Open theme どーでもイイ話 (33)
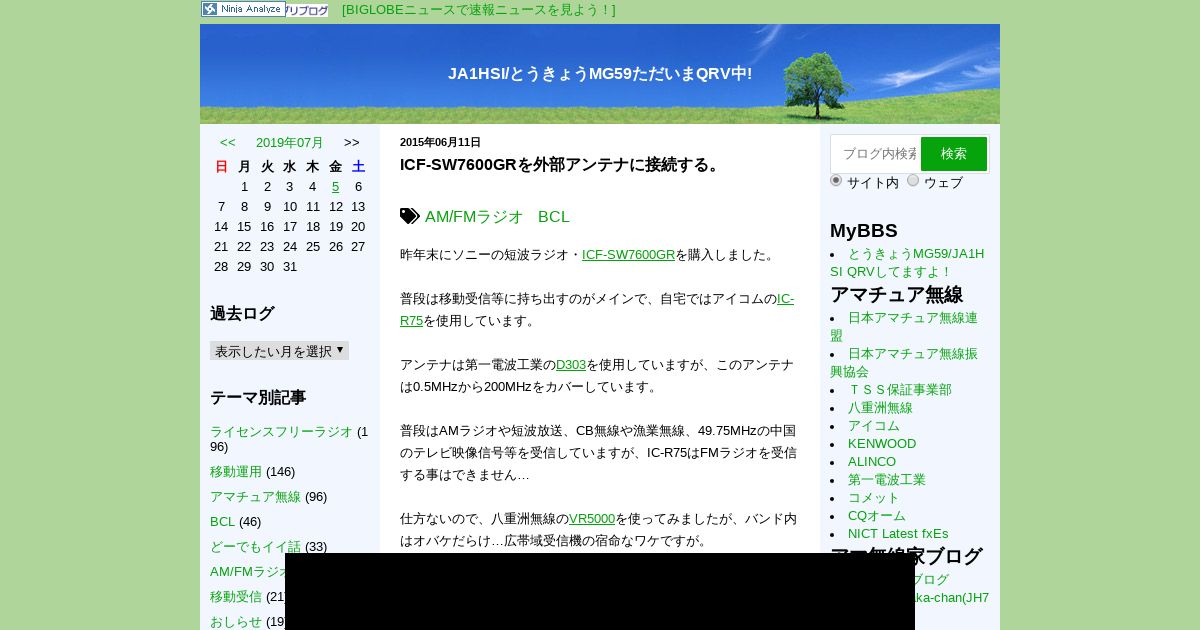This screenshot has height=630, width=1200. (255, 546)
